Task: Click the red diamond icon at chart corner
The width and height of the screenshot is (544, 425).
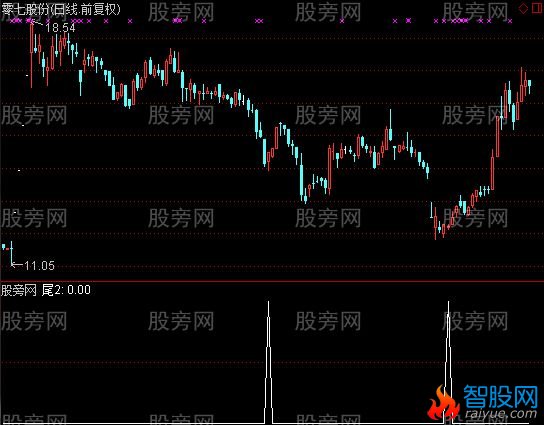Action: [523, 9]
